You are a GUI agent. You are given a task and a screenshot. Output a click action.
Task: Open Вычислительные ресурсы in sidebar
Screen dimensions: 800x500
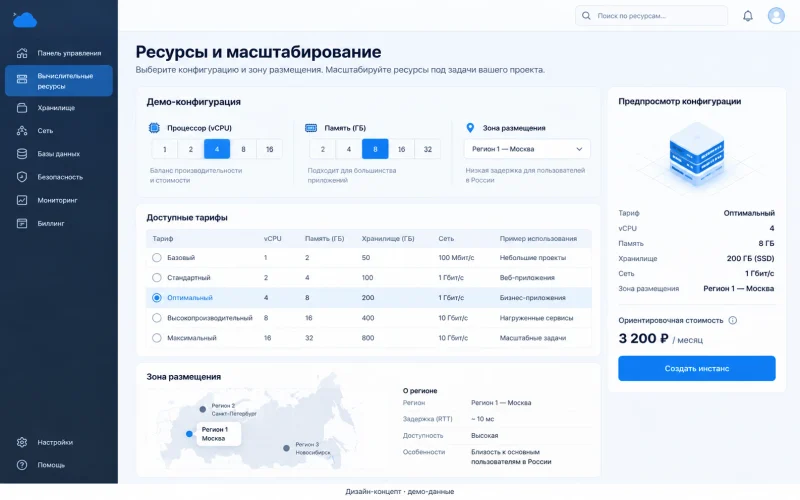tap(59, 81)
